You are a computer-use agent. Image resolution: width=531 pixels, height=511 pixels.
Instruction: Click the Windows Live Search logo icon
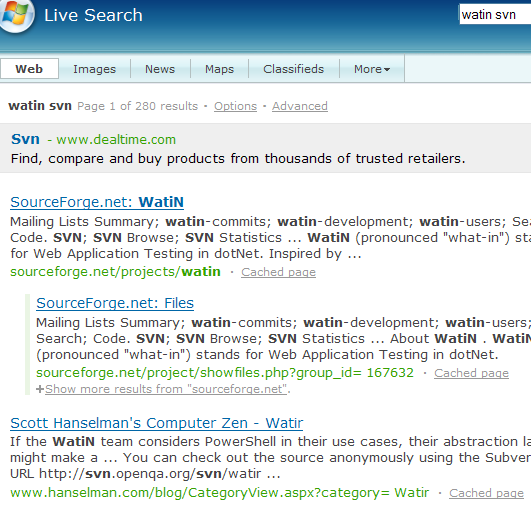[x=17, y=15]
